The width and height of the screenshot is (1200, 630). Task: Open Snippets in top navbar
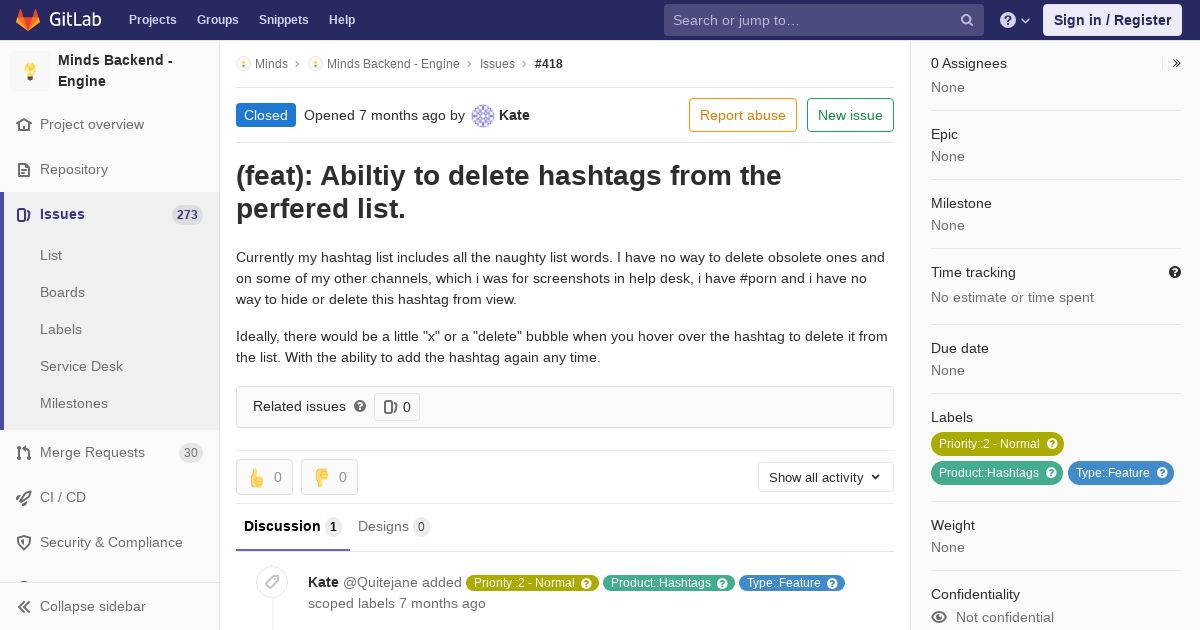tap(283, 20)
